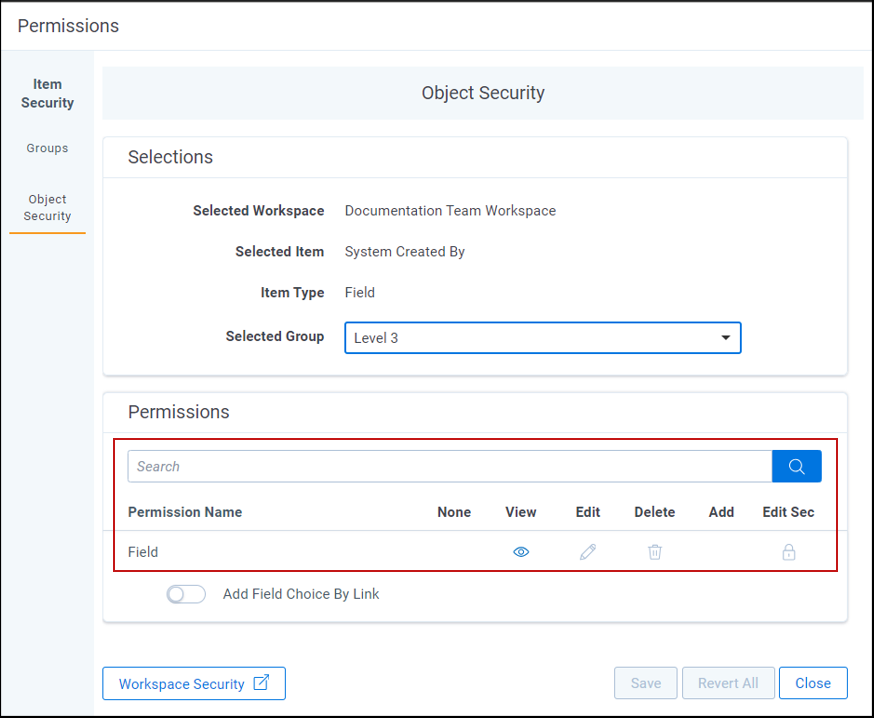Click the Object Security banner title

click(483, 93)
